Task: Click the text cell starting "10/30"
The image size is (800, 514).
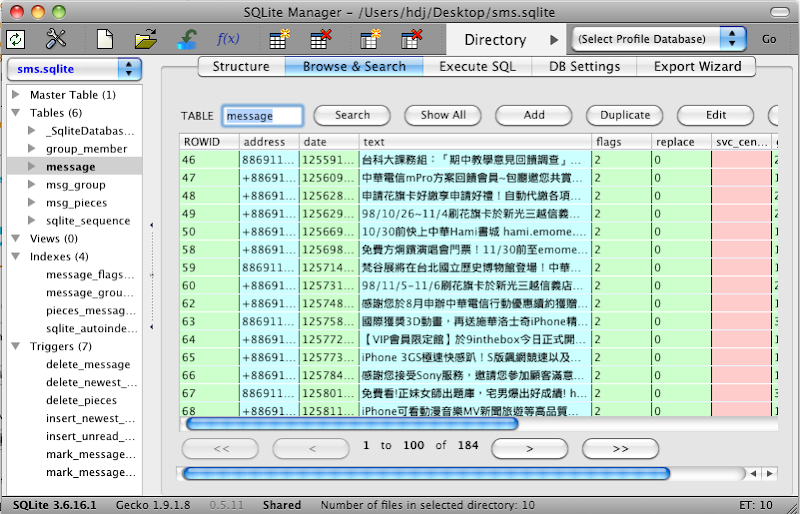Action: tap(475, 232)
